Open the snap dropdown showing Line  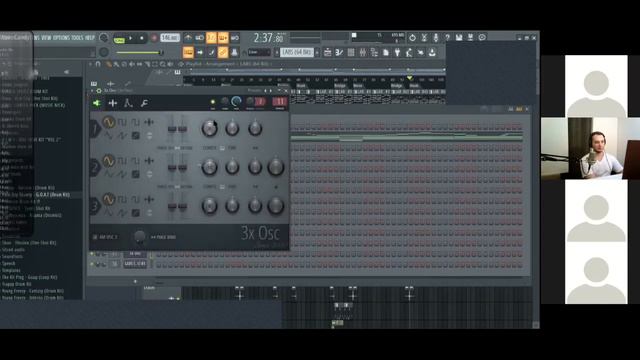[x=259, y=52]
